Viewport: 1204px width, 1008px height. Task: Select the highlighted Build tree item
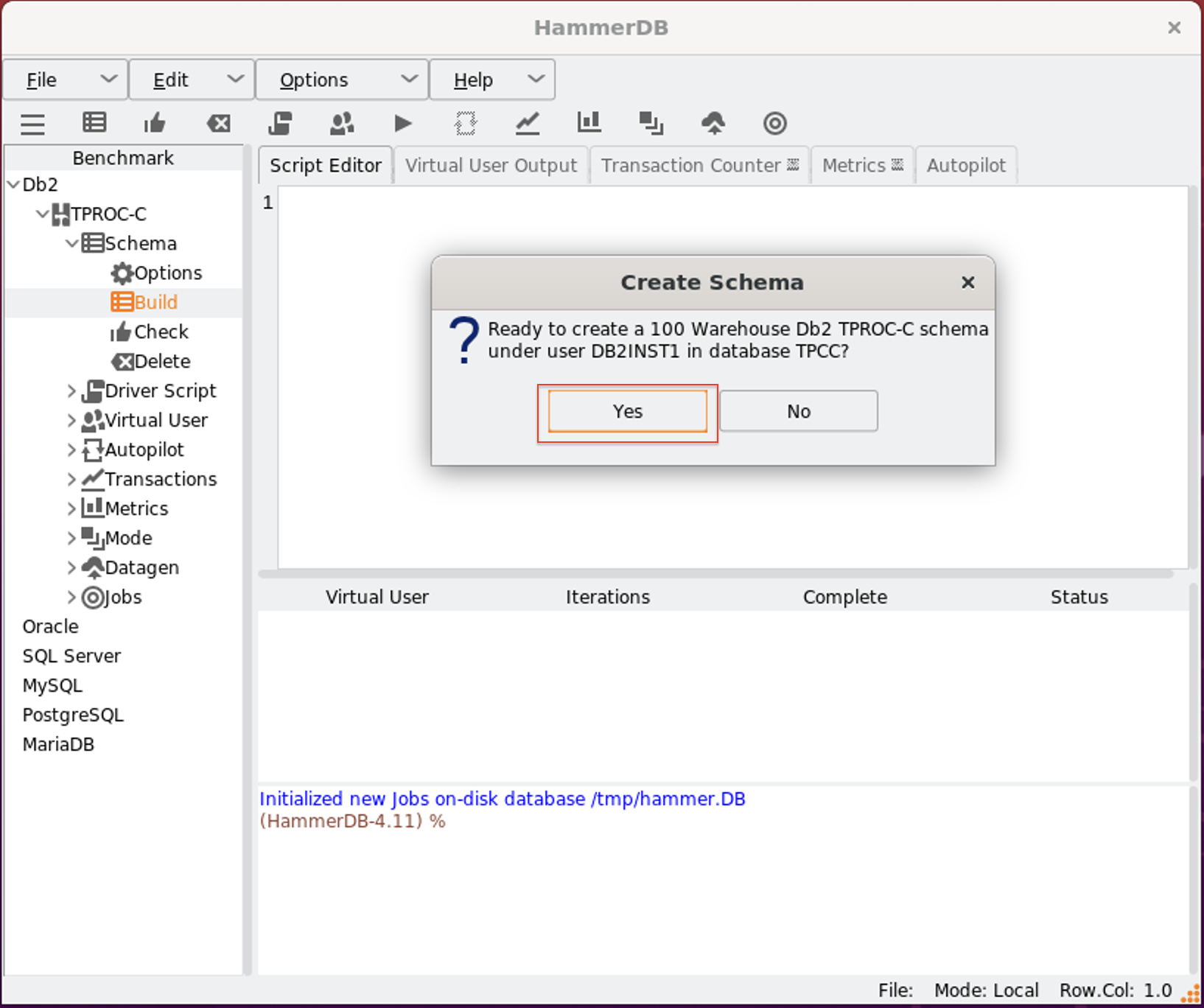point(144,302)
